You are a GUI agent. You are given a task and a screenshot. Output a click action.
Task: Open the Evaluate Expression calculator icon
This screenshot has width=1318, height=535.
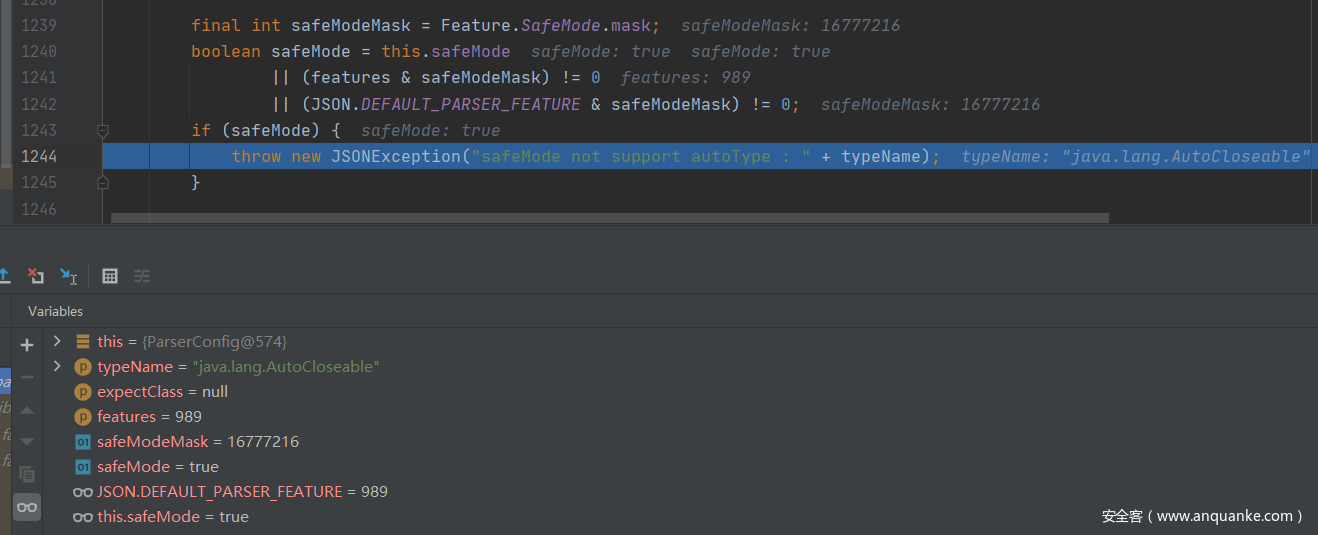[x=110, y=276]
